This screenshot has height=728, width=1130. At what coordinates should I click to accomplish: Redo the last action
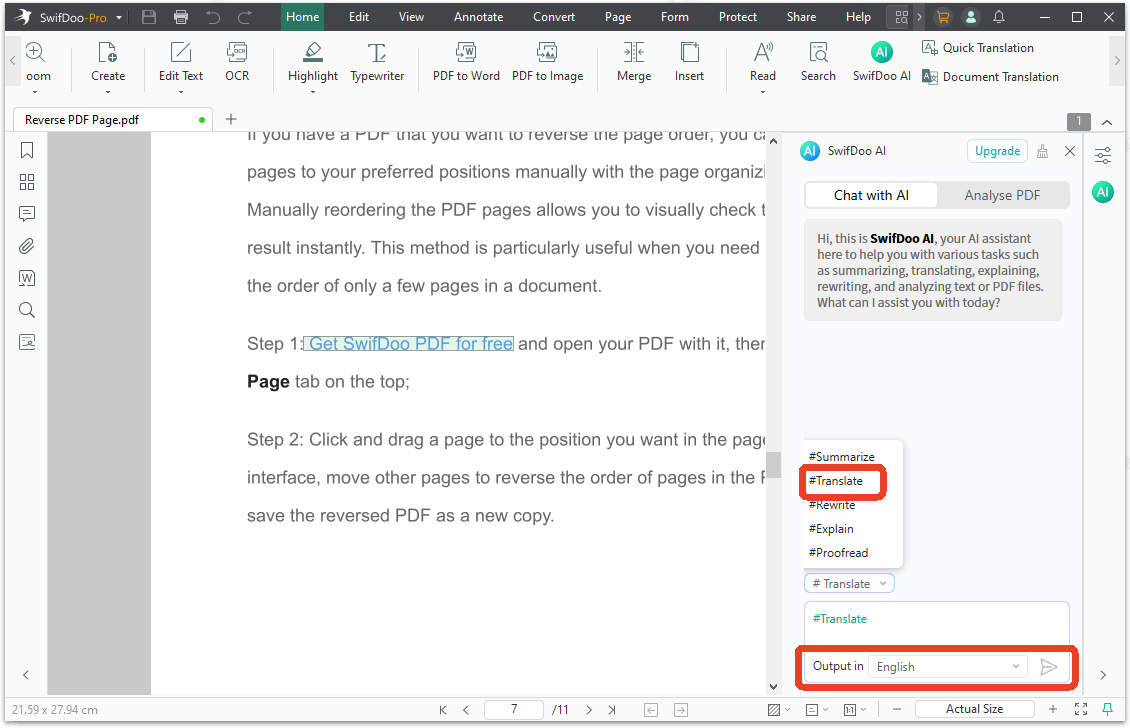pos(245,17)
